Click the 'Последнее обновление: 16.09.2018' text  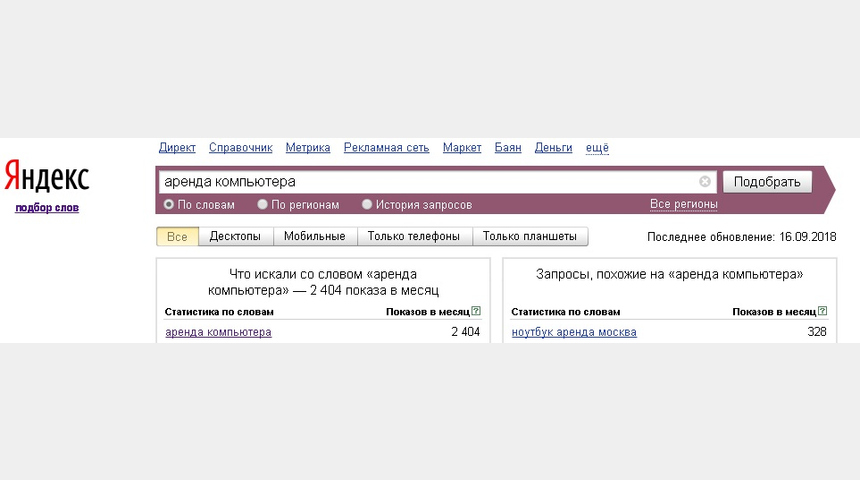(742, 237)
